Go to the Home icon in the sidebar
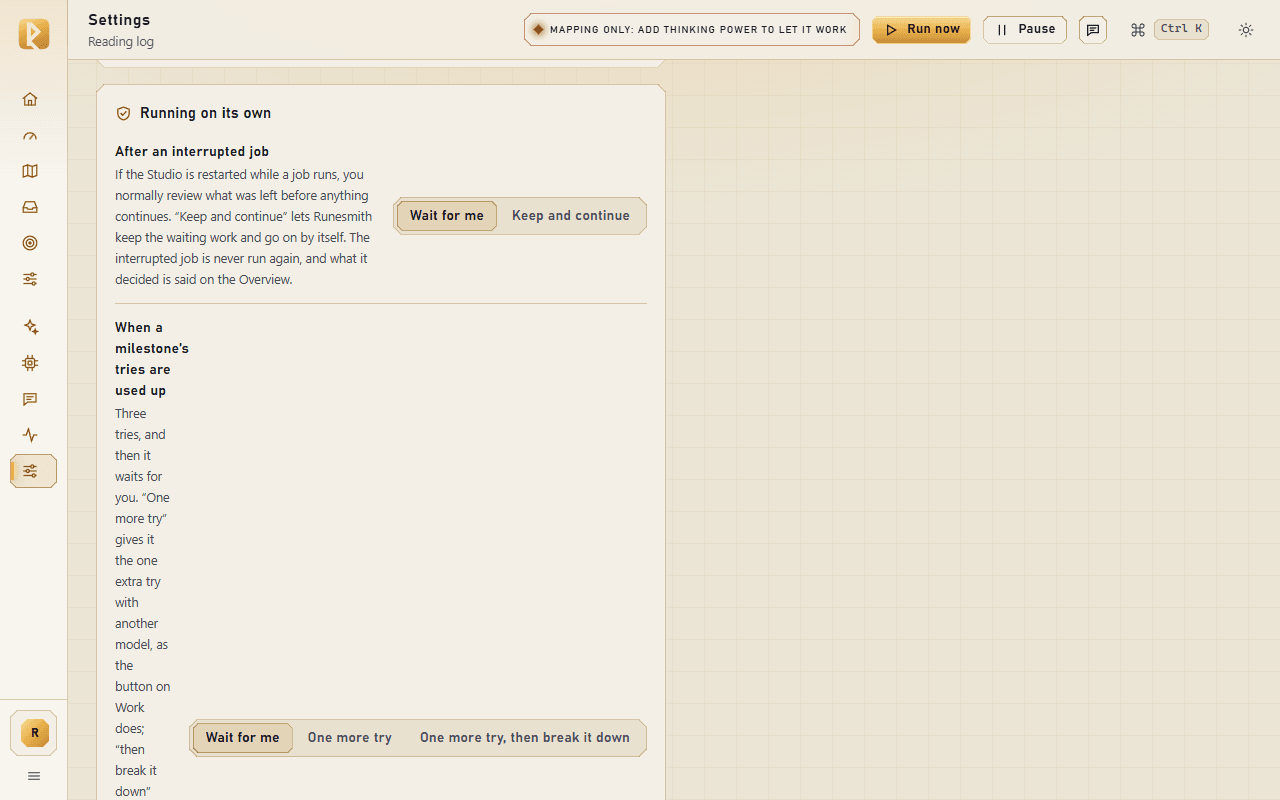The width and height of the screenshot is (1280, 800). click(30, 99)
